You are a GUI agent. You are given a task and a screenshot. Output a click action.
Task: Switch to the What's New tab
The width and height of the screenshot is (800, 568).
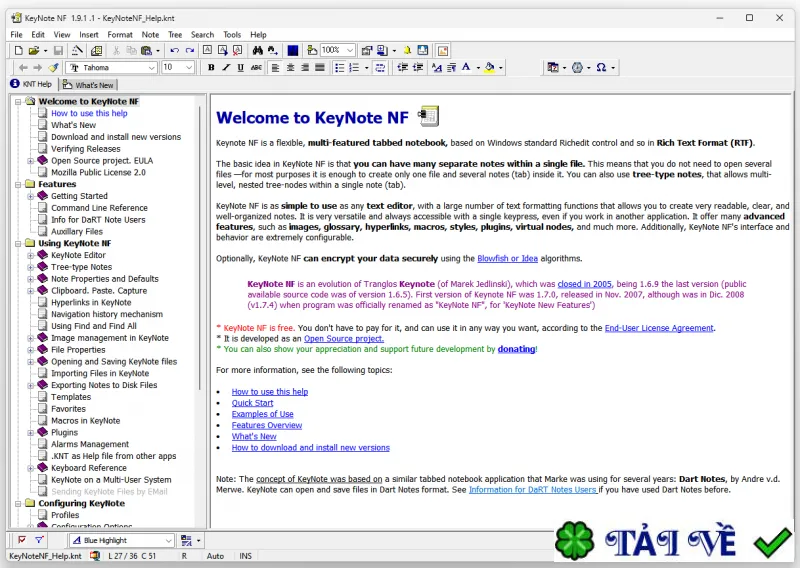pos(89,85)
